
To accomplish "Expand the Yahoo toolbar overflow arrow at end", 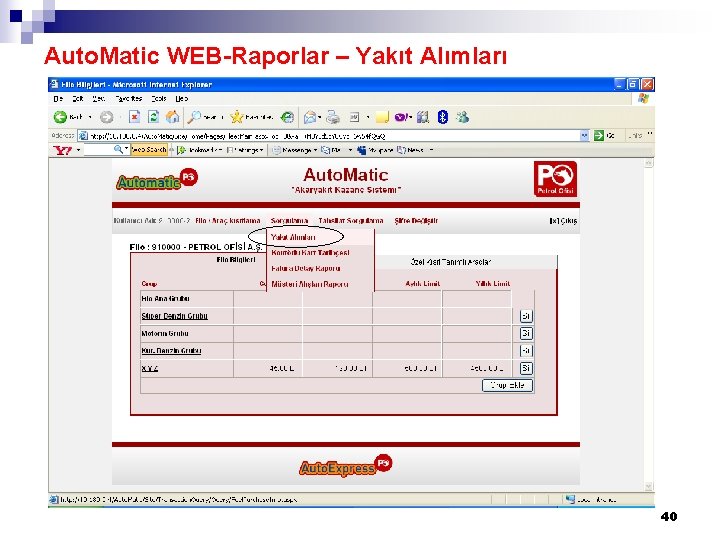I will 431,150.
